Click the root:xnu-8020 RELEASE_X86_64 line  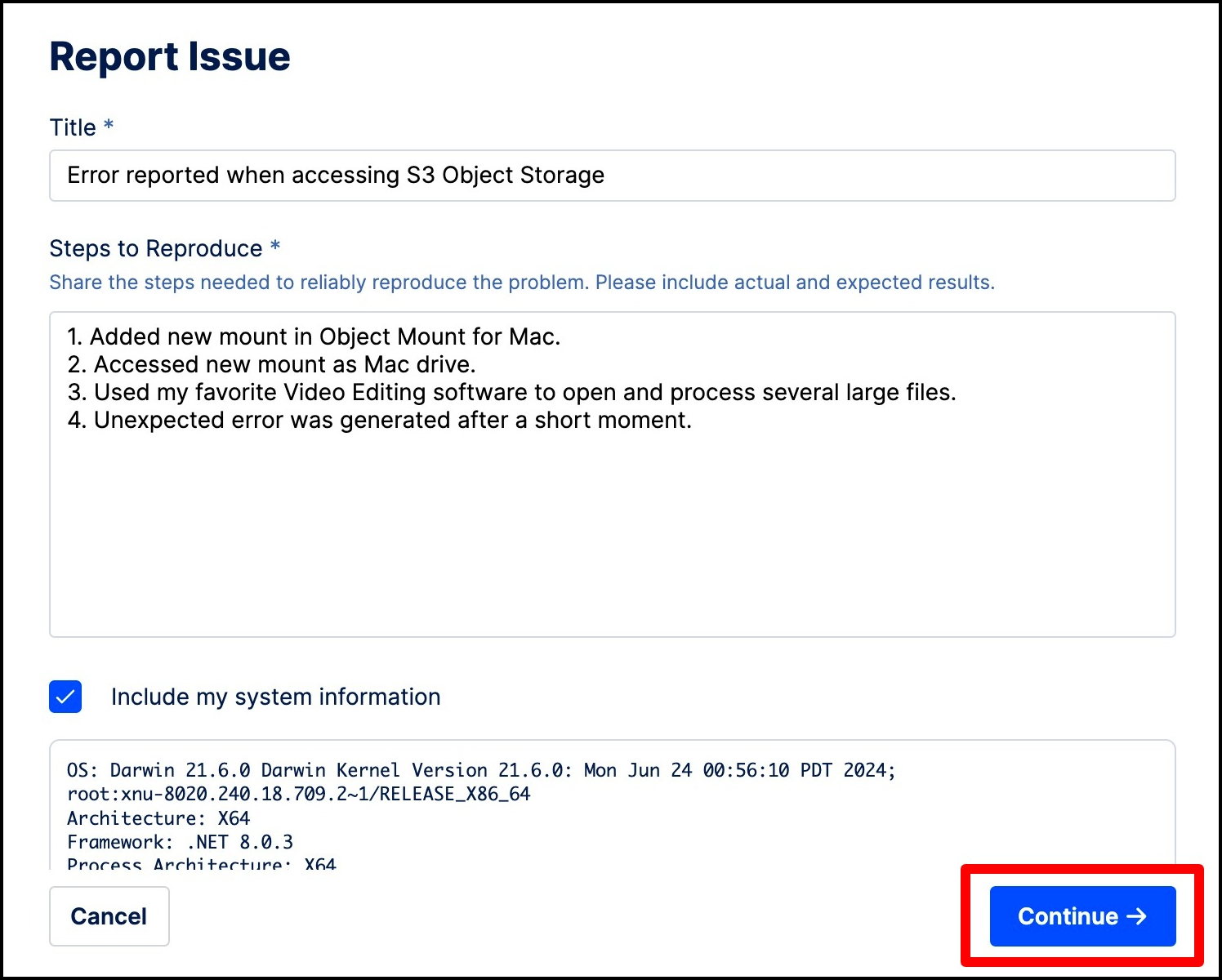click(298, 794)
